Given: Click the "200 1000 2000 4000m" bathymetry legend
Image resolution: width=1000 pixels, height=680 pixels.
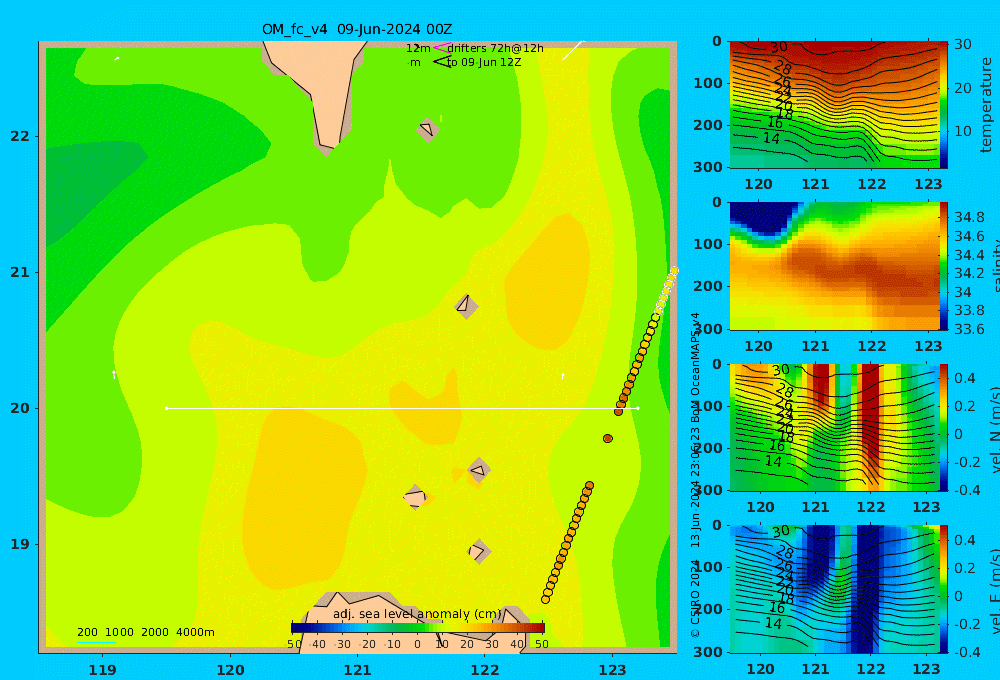Looking at the screenshot, I should click(x=146, y=632).
